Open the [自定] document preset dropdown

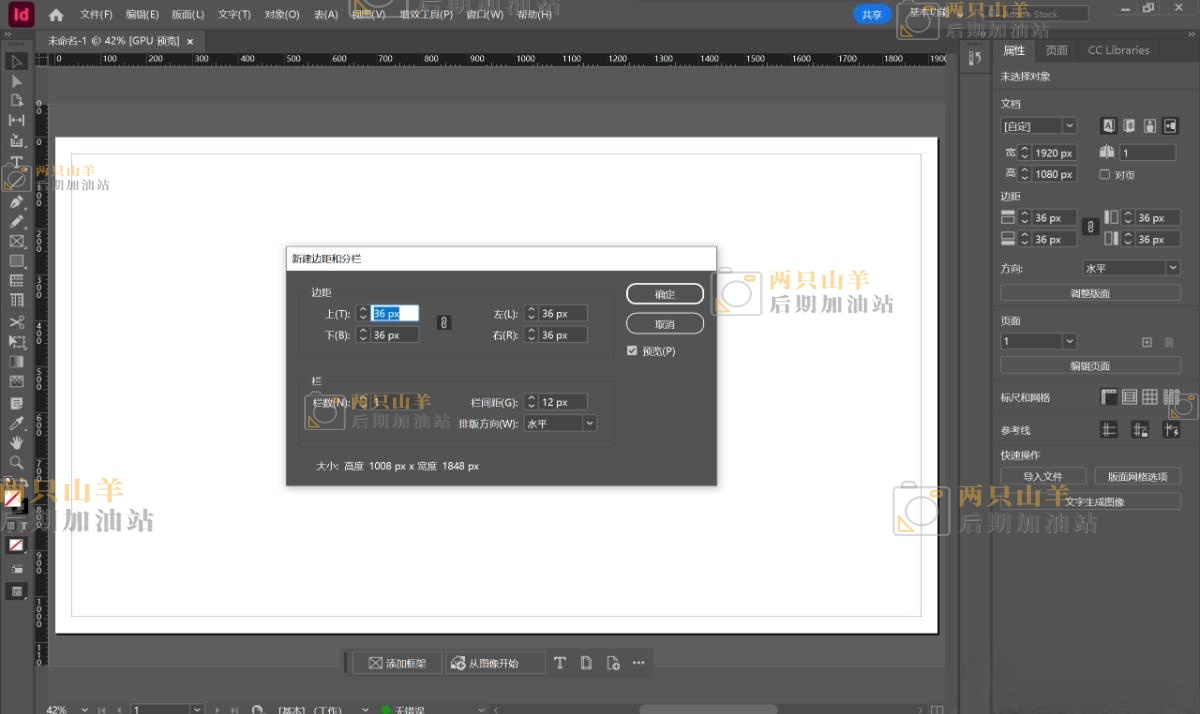point(1039,126)
